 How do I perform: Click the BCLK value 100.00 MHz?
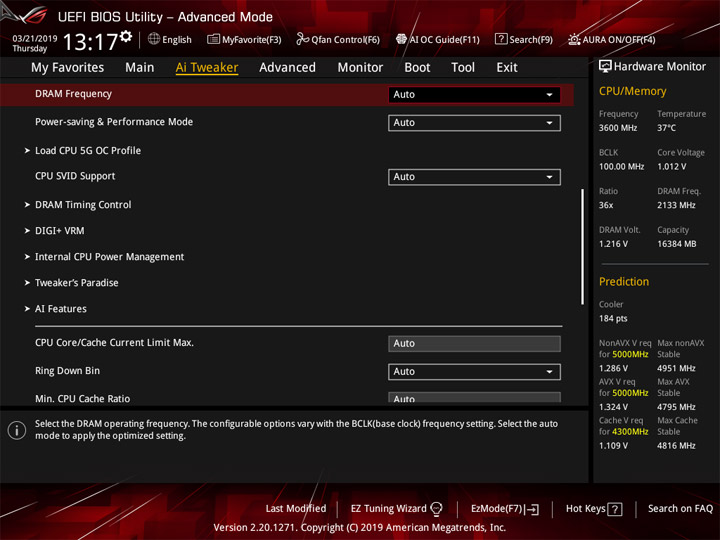point(621,167)
